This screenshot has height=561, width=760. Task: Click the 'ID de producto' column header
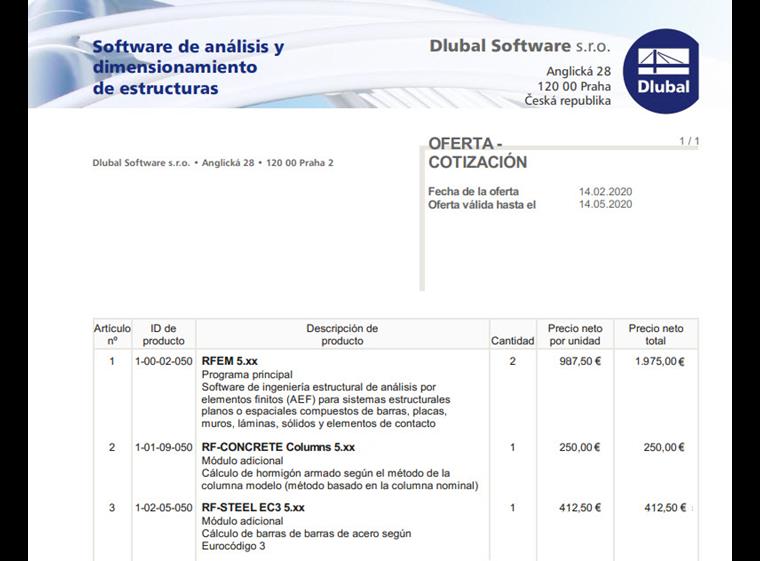[x=163, y=335]
